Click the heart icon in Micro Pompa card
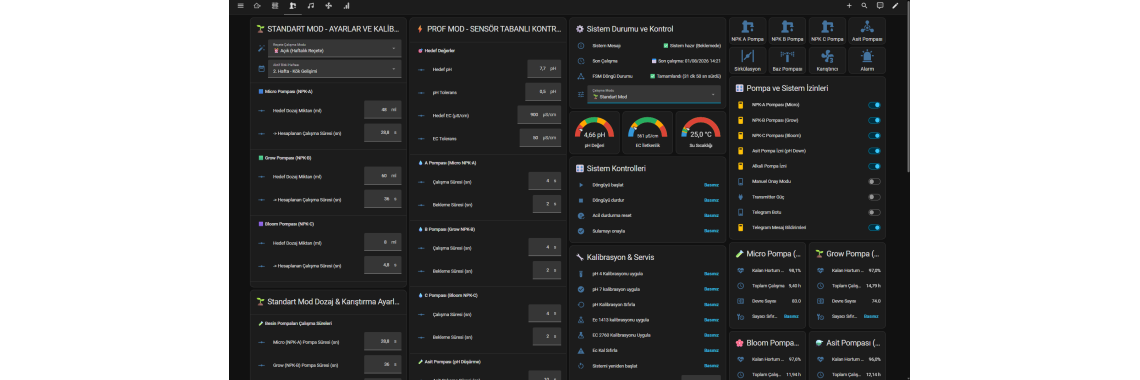 740,270
